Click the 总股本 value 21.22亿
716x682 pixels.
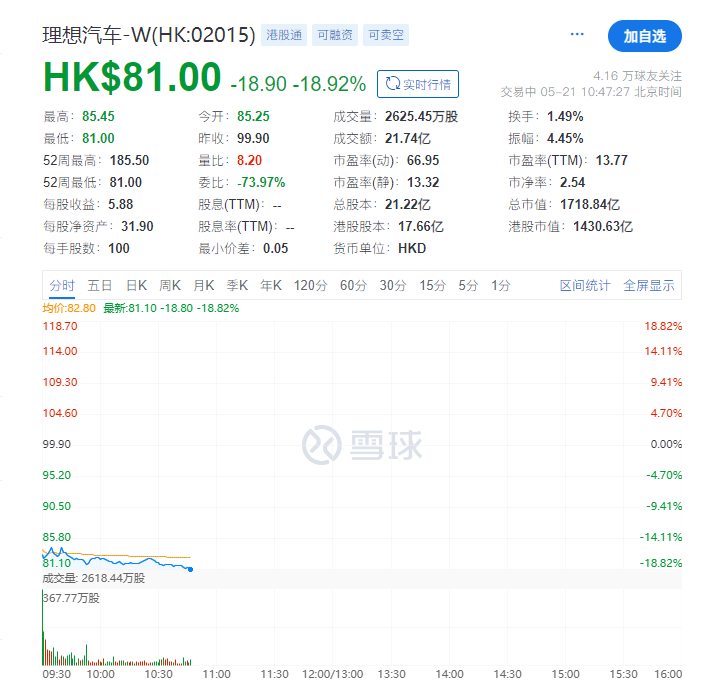[408, 204]
